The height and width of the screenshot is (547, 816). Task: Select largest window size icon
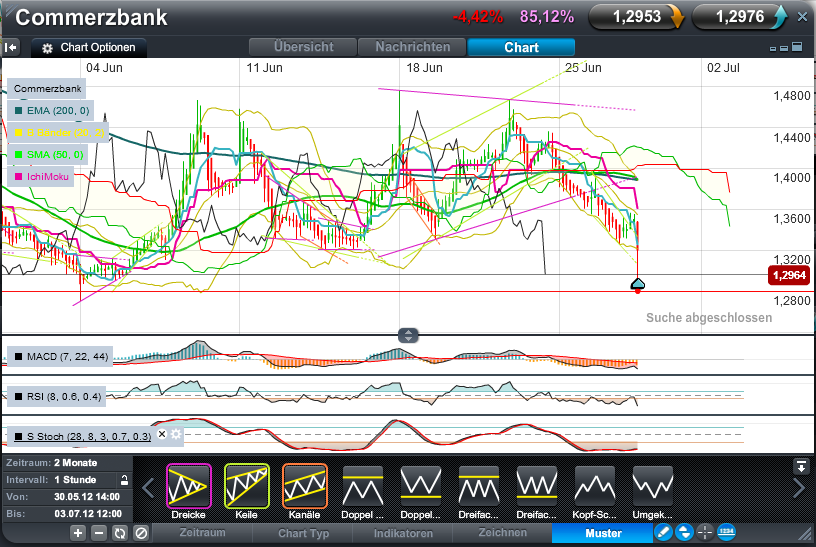point(797,47)
